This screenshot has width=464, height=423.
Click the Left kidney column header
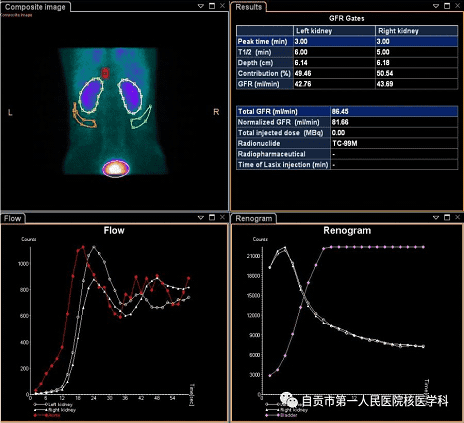click(334, 31)
